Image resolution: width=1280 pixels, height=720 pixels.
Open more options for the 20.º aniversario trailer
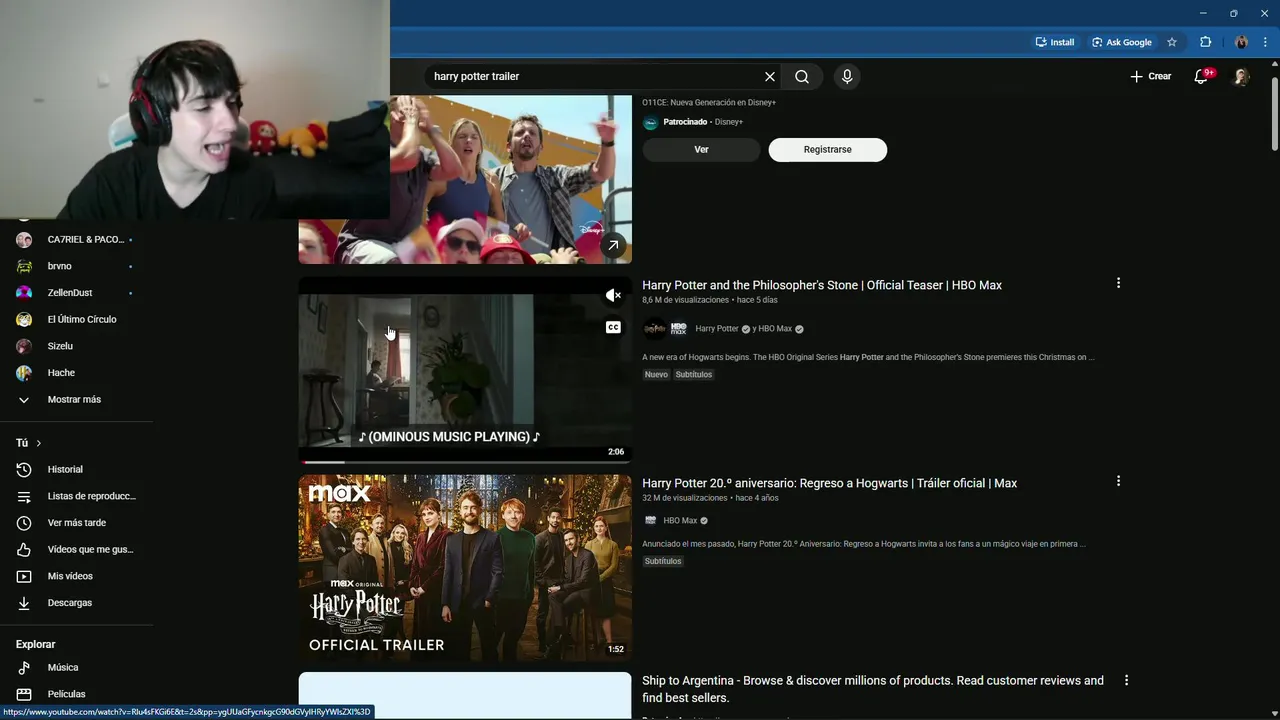tap(1118, 482)
